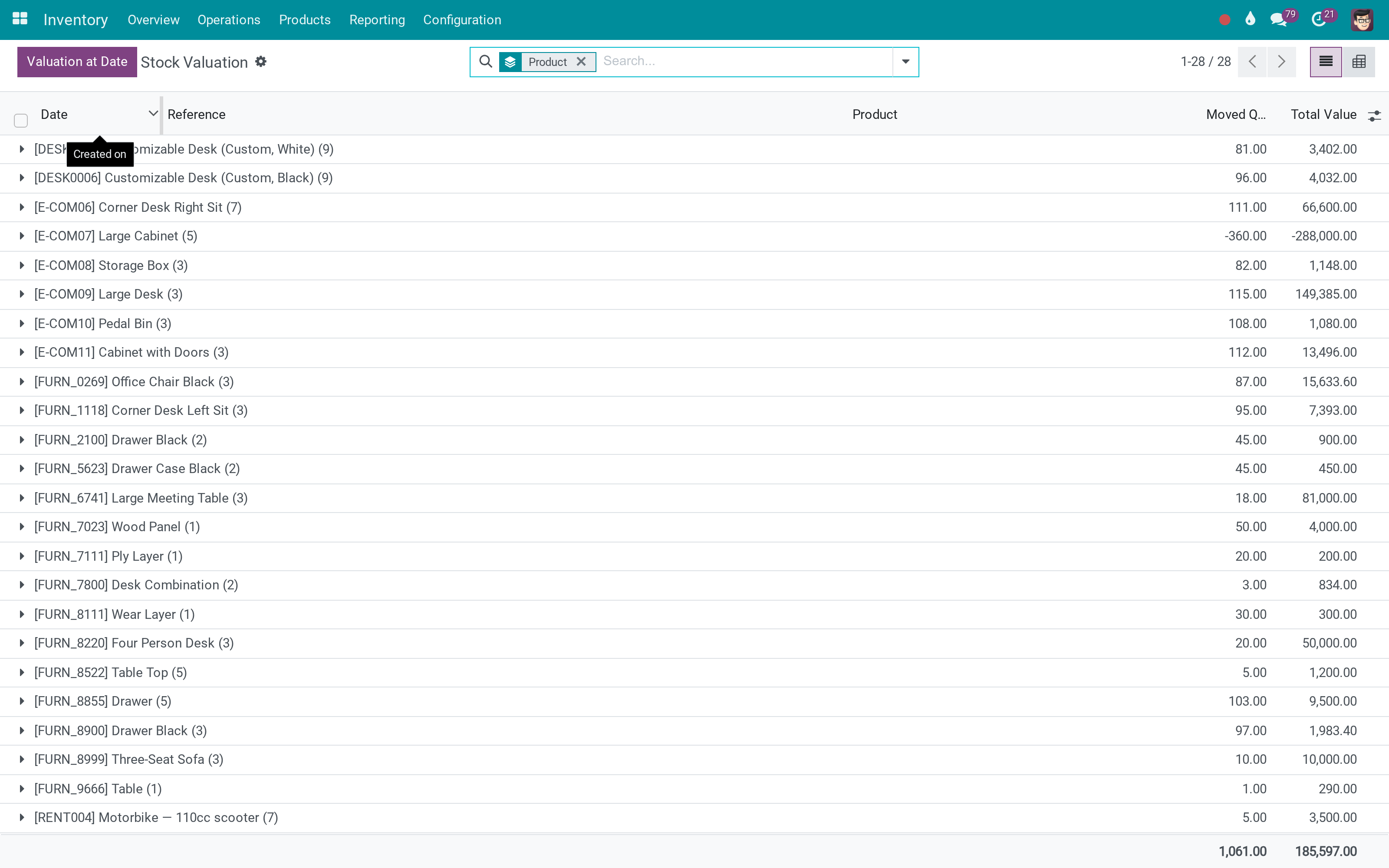This screenshot has width=1389, height=868.
Task: Sort by the Moved Quantity column header
Action: [x=1235, y=114]
